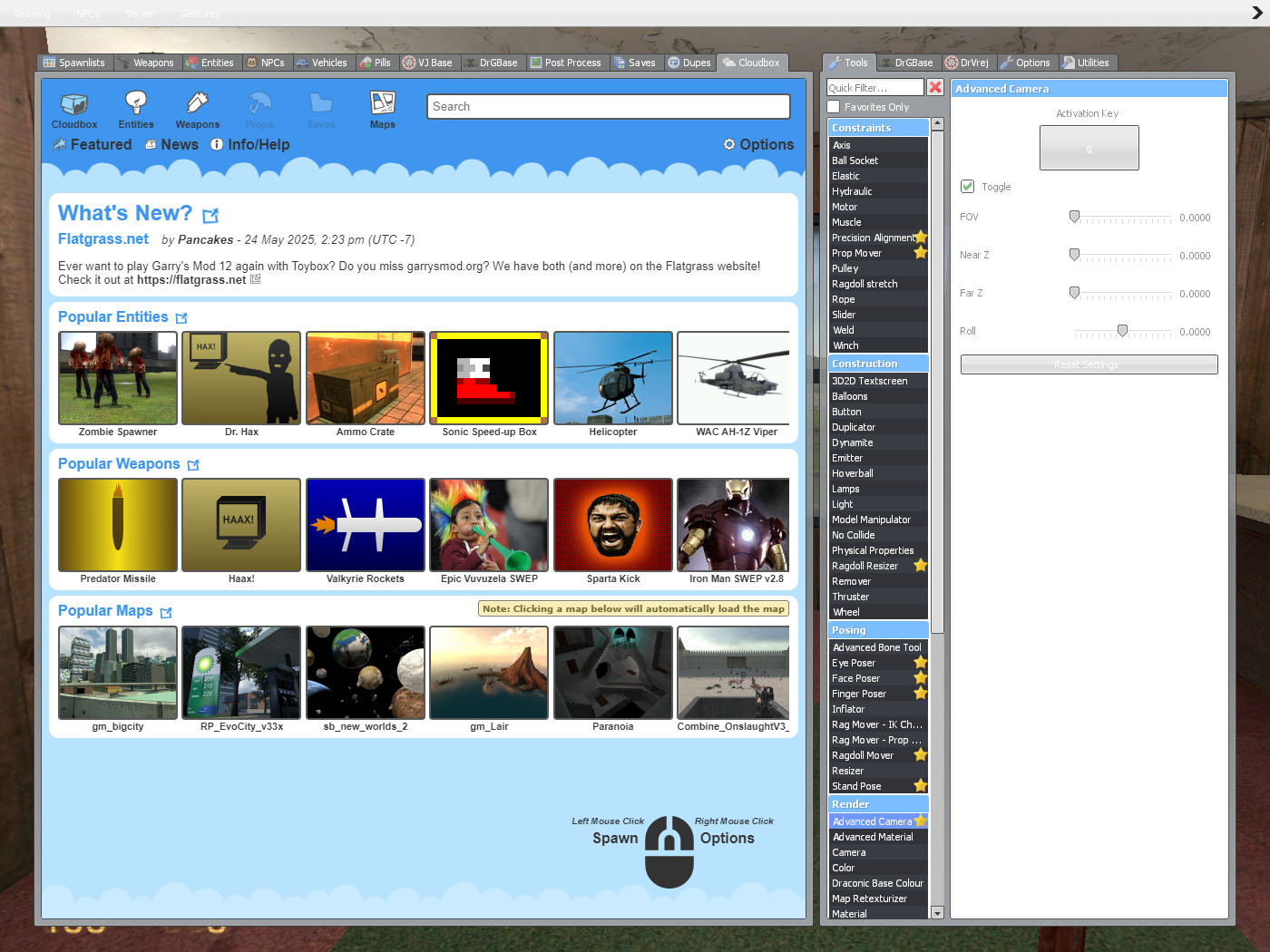
Task: Click the Reset Settings button
Action: 1089,364
